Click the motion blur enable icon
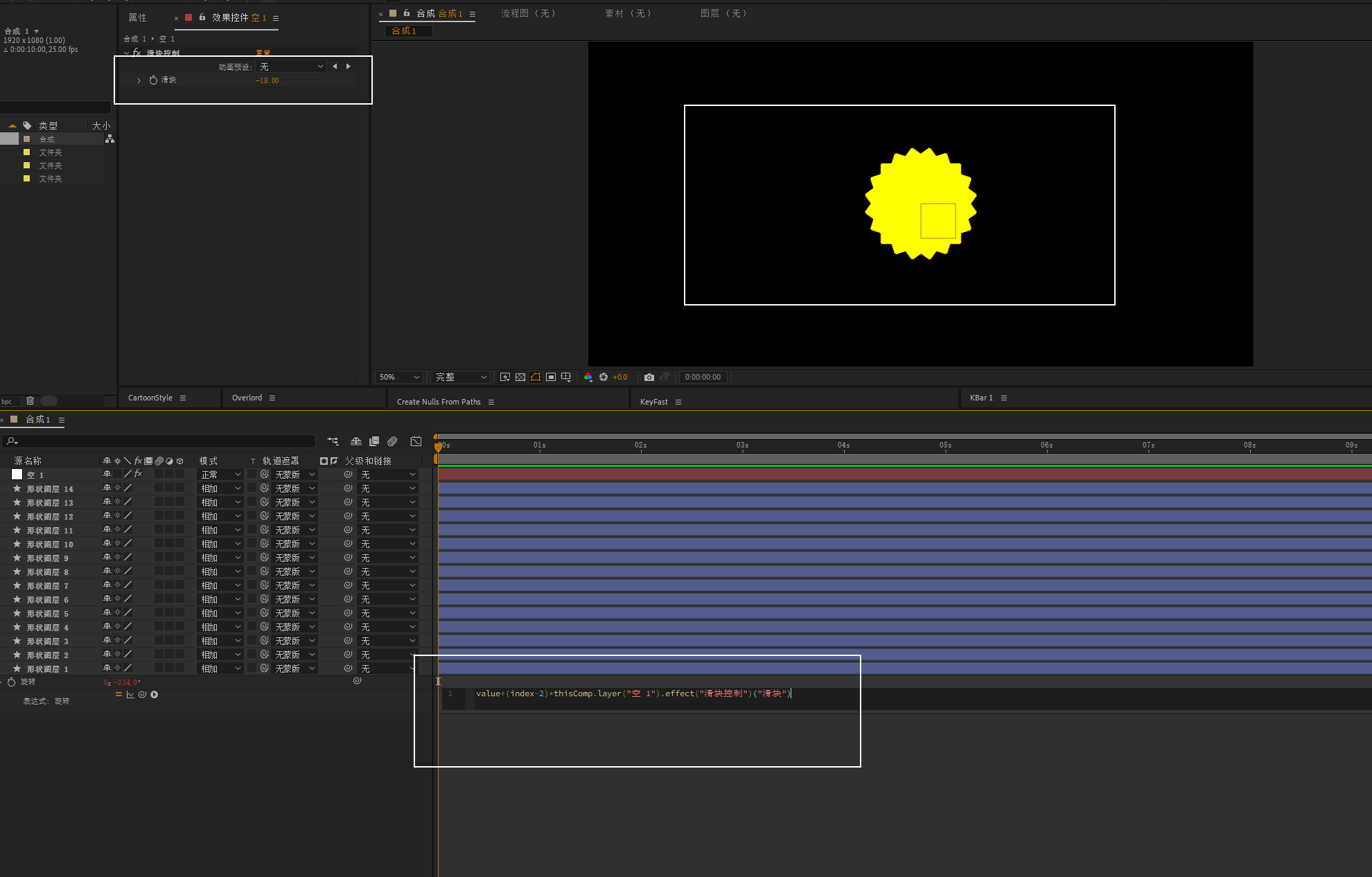 [392, 441]
